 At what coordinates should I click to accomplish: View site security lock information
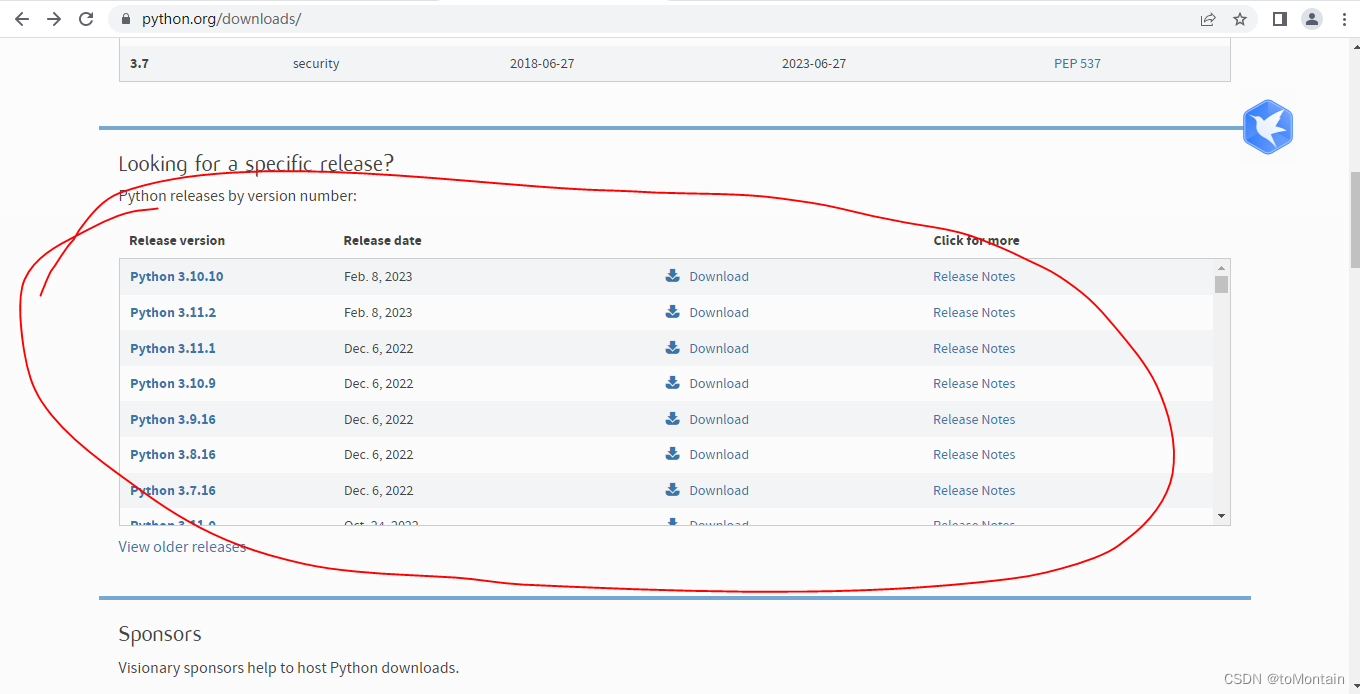(x=126, y=19)
